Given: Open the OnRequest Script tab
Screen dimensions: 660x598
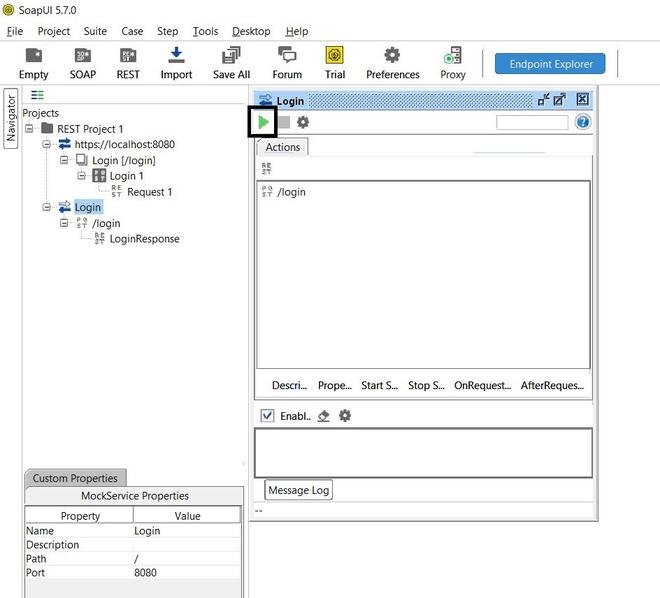Looking at the screenshot, I should [x=482, y=385].
